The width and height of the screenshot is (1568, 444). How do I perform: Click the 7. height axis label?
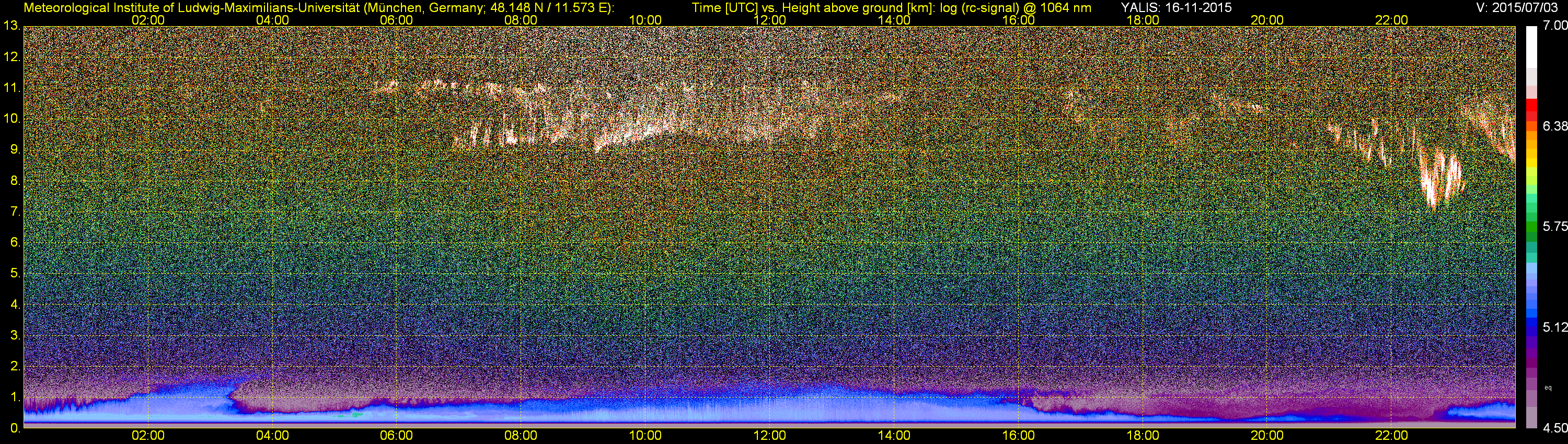[x=15, y=212]
